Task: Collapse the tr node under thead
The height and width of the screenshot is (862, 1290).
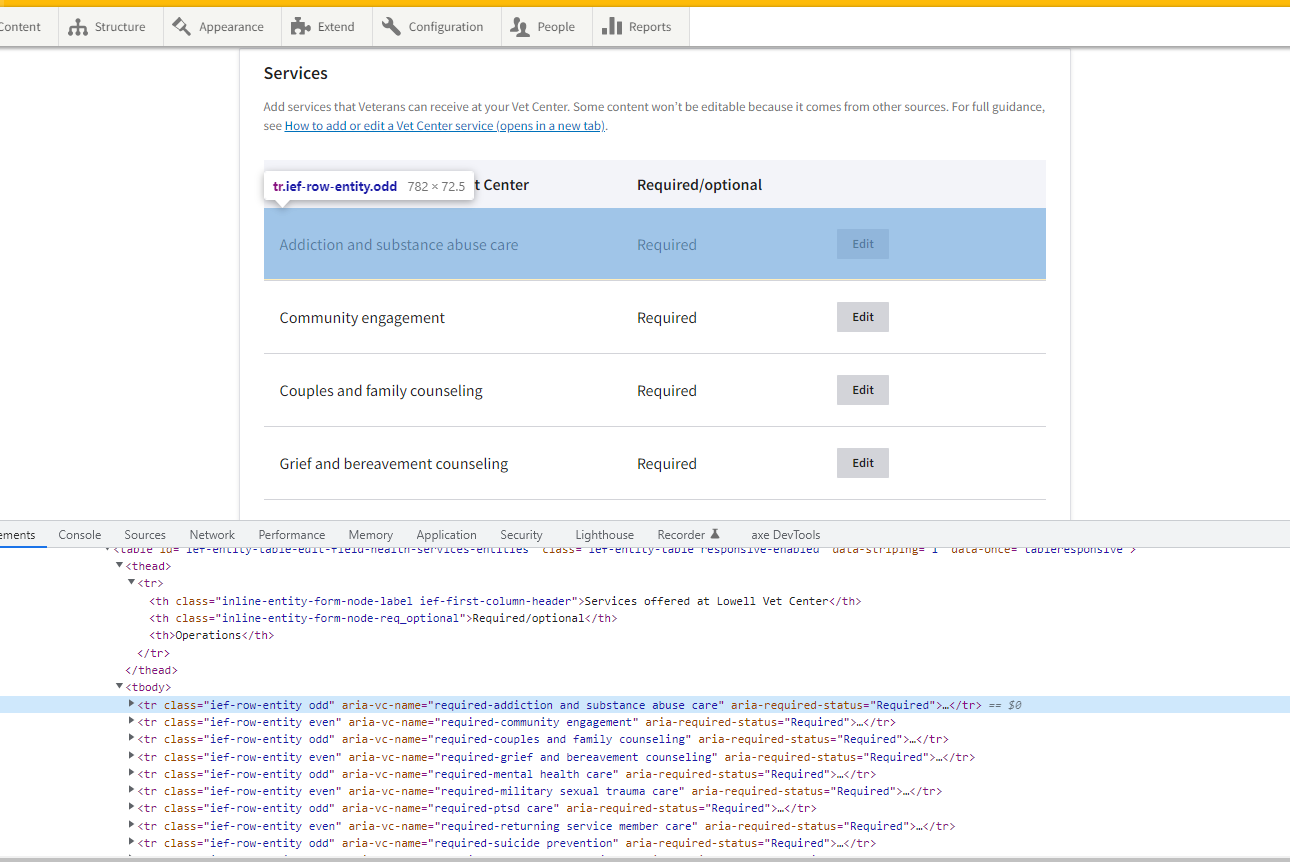Action: [x=131, y=583]
